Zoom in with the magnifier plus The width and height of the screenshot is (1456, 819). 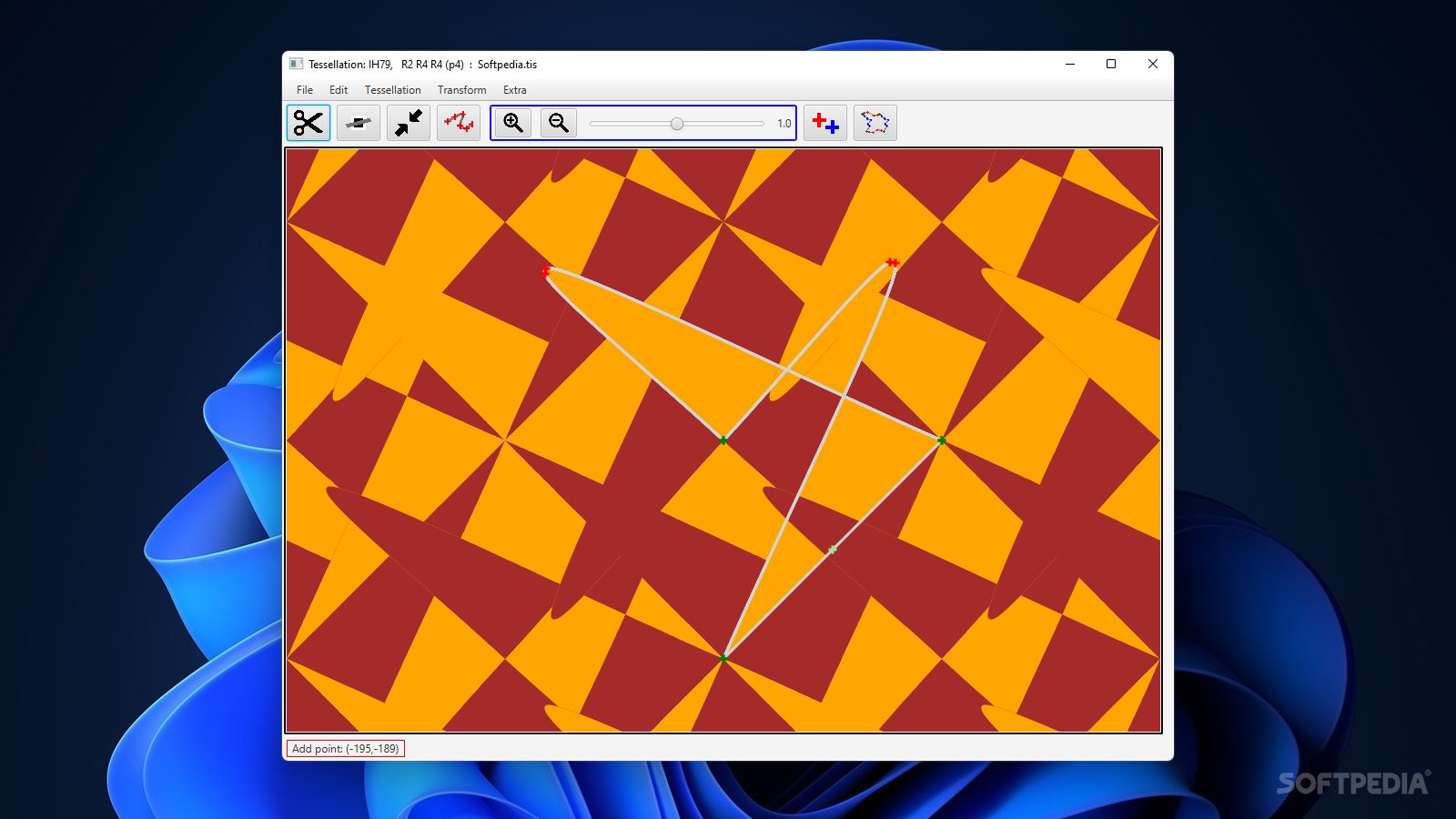[x=513, y=123]
